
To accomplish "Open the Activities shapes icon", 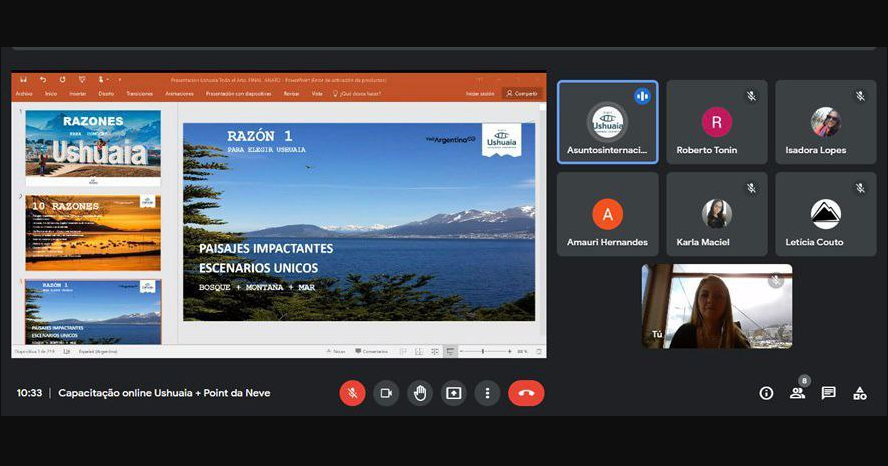I will pos(860,393).
